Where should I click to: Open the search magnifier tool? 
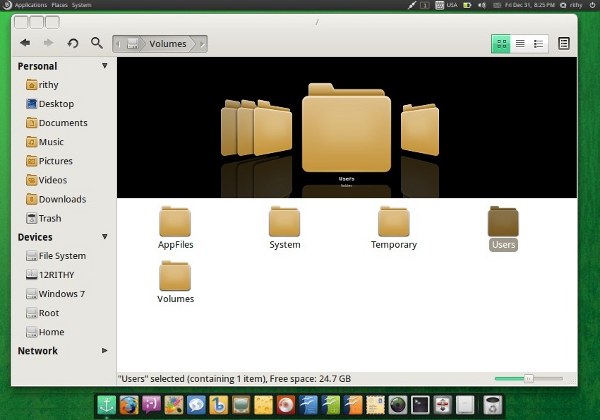click(x=97, y=43)
